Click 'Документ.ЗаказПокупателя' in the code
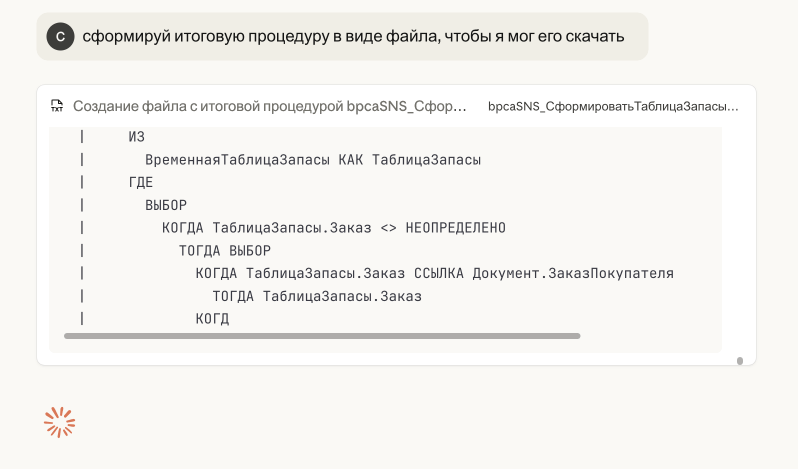798x469 pixels. click(573, 273)
